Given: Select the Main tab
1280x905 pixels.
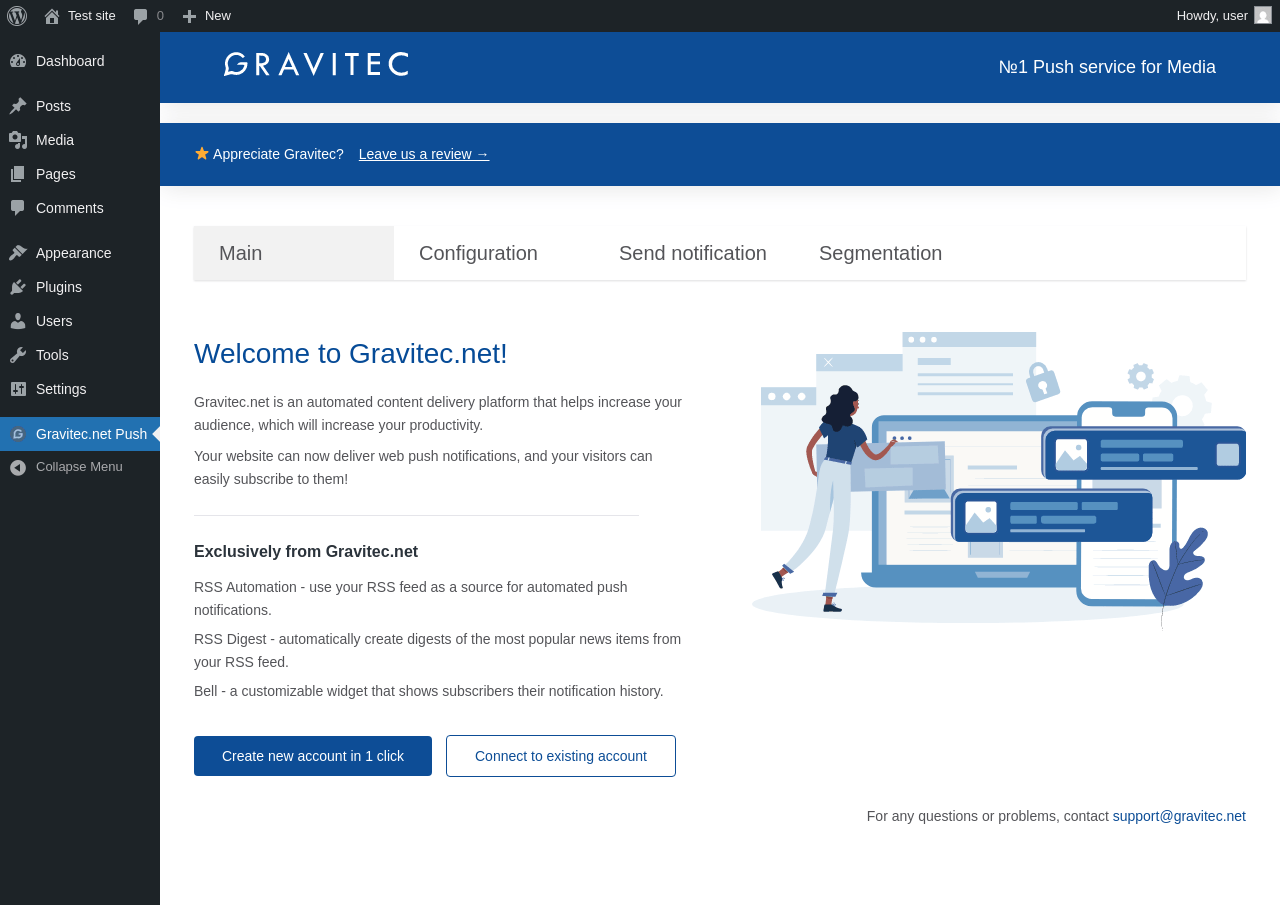Looking at the screenshot, I should [x=294, y=253].
